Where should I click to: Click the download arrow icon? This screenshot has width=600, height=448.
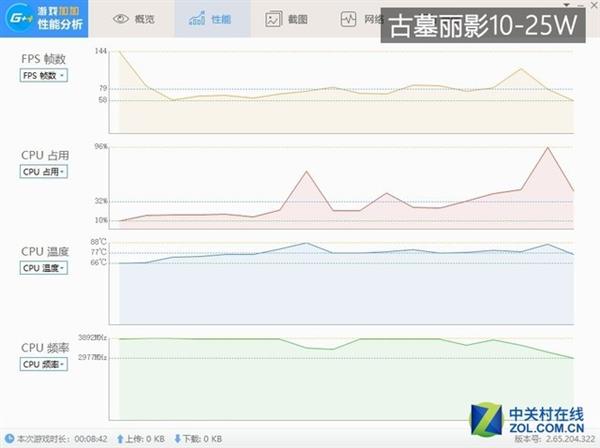178,438
